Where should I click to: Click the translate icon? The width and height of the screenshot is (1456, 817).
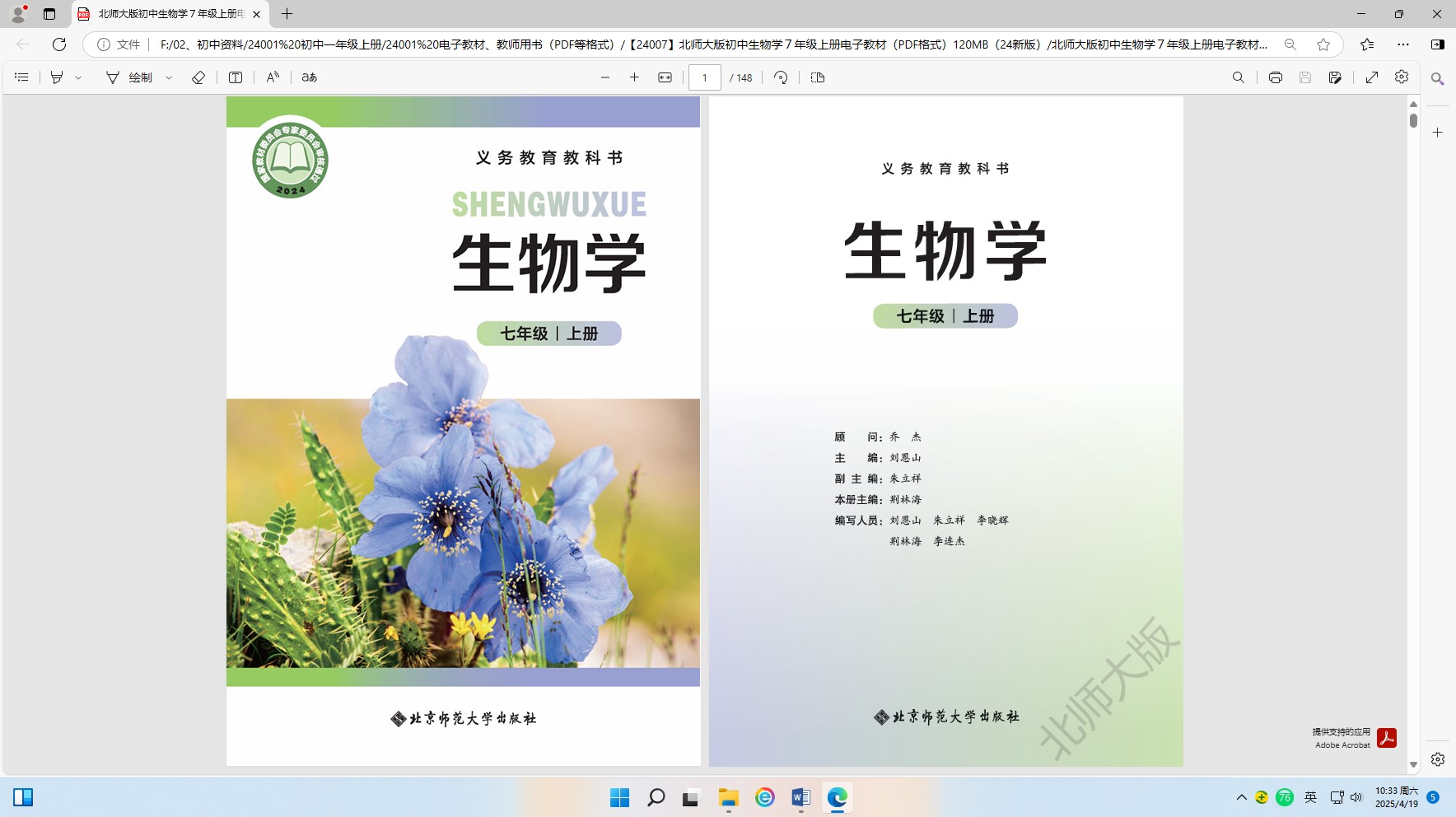pos(309,77)
